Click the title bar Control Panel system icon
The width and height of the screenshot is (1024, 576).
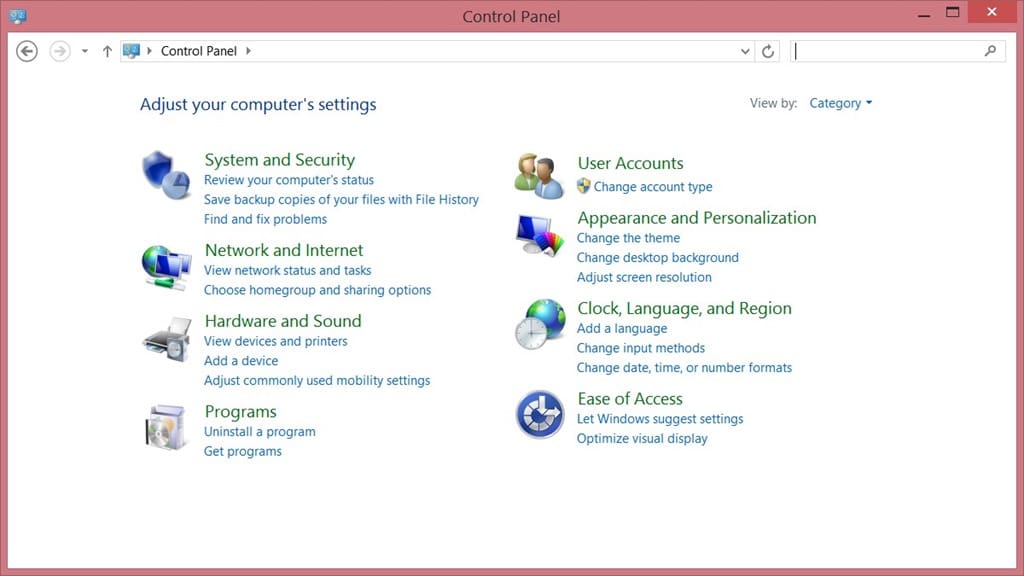(18, 16)
